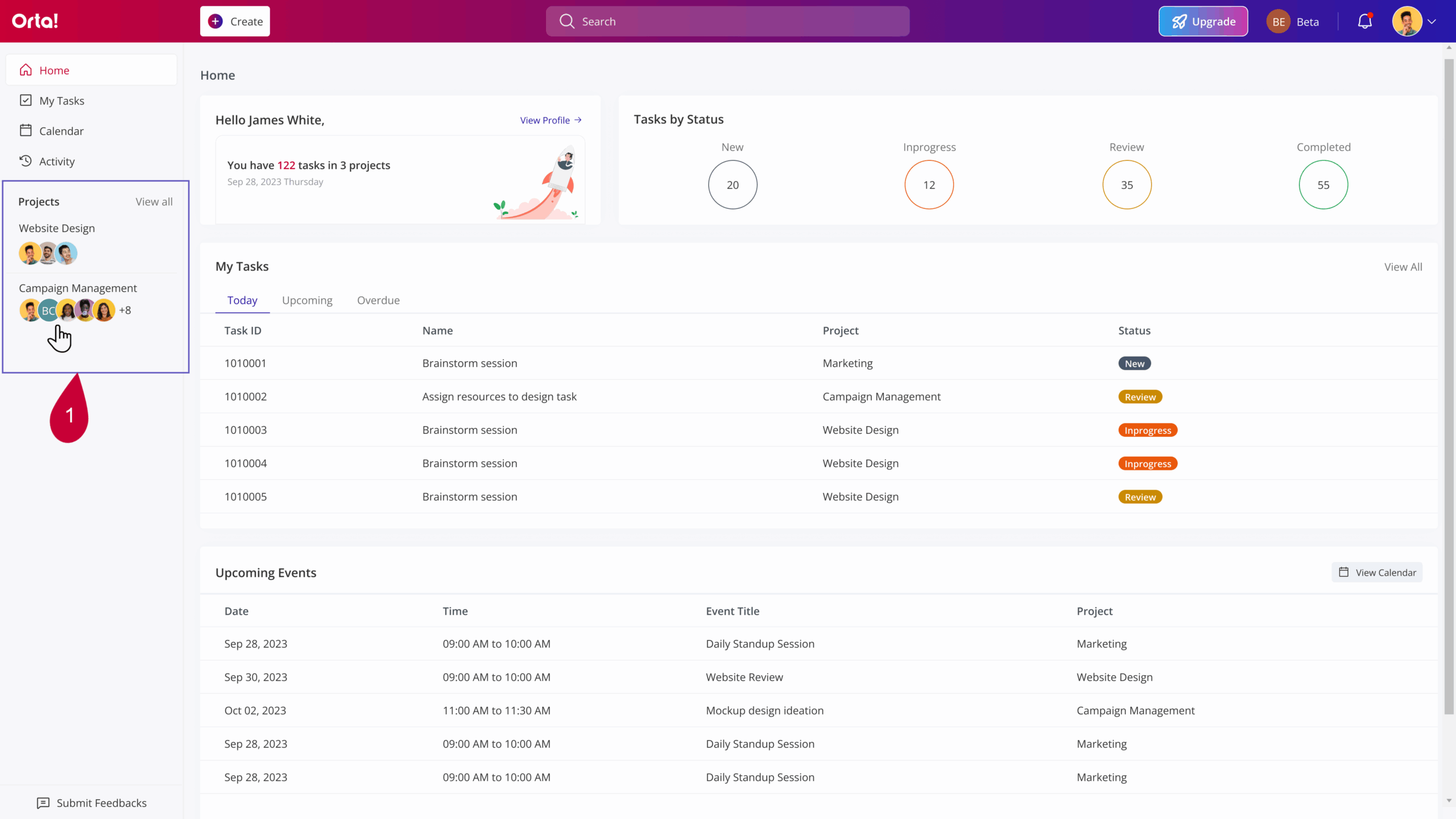Open Calendar from the sidebar
This screenshot has height=819, width=1456.
[x=61, y=131]
